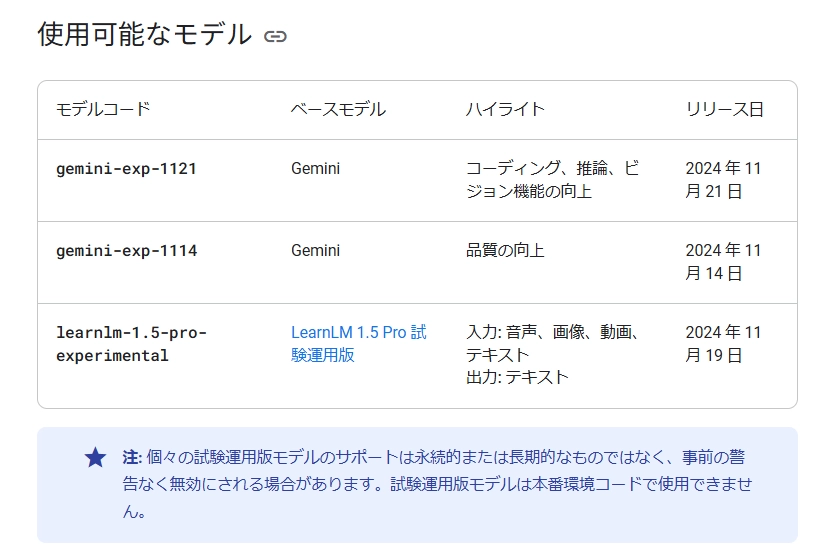Click the ベースモデル column header

pyautogui.click(x=338, y=110)
